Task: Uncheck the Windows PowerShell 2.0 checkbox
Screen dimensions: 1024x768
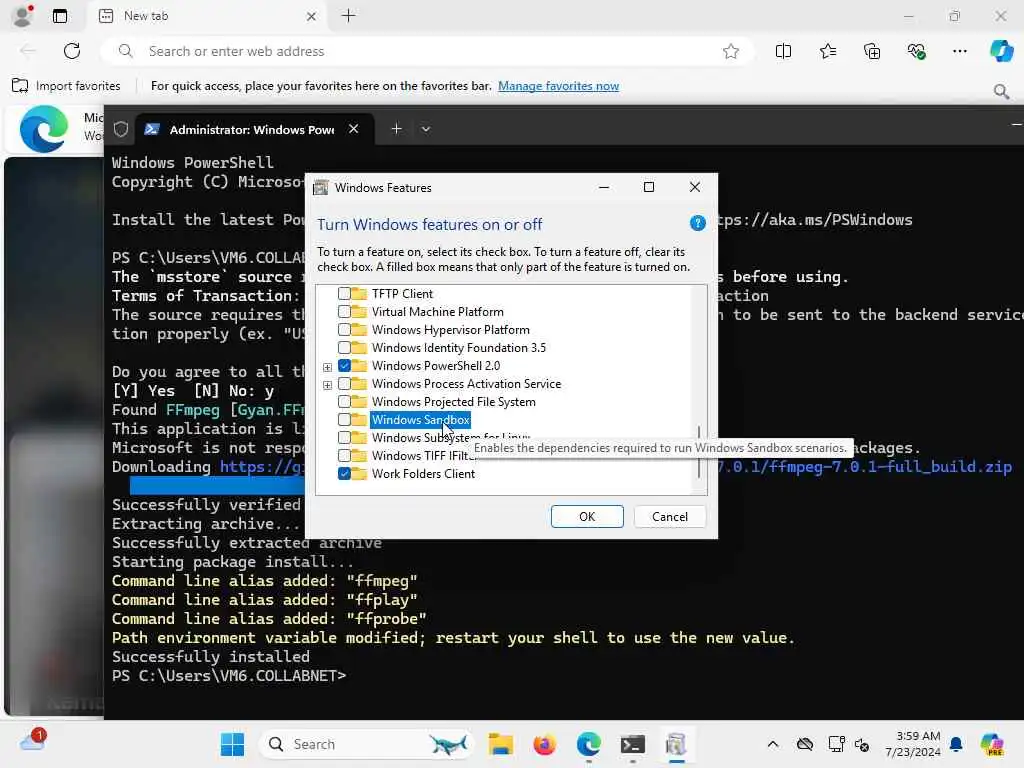Action: click(x=344, y=366)
